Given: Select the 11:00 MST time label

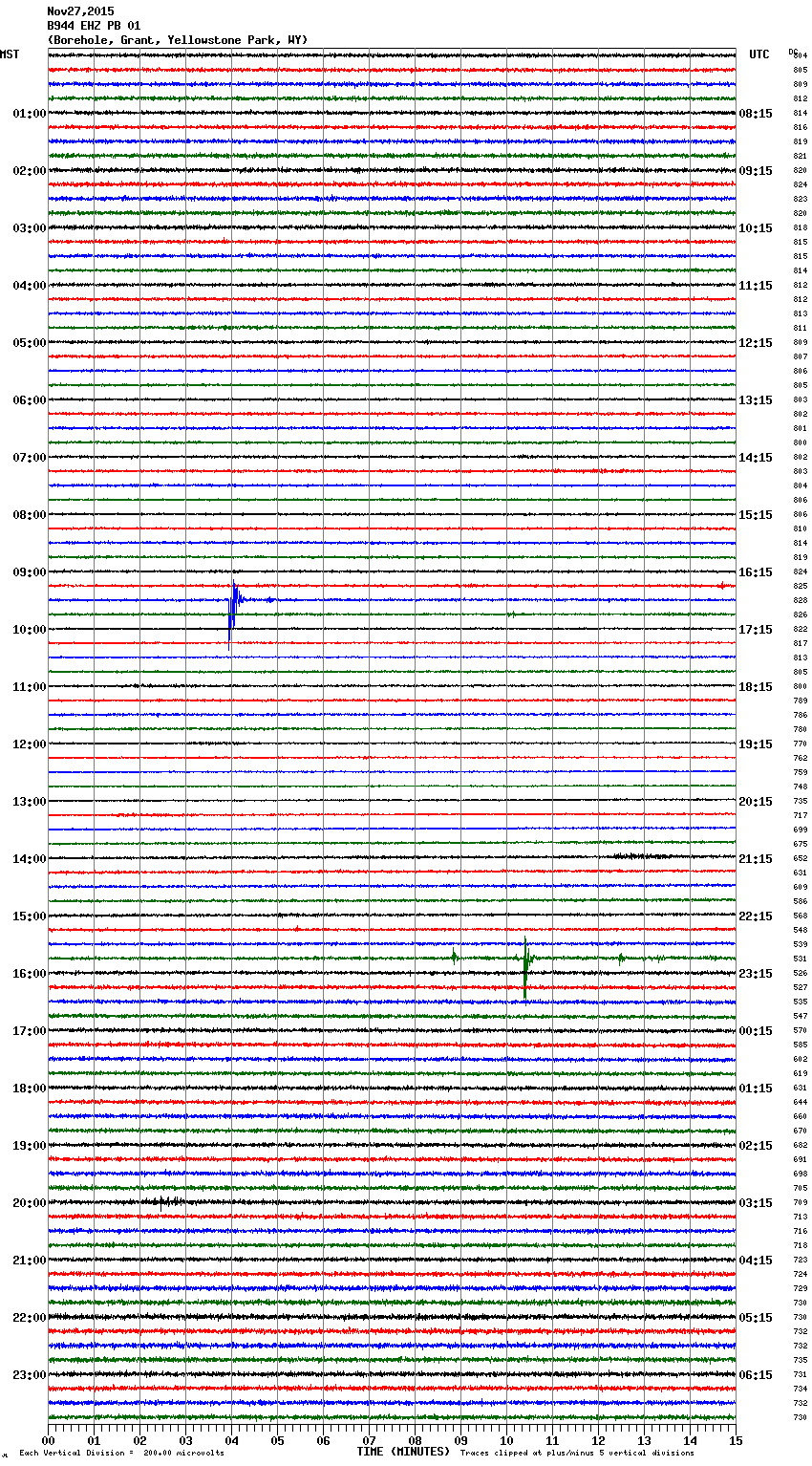Looking at the screenshot, I should pyautogui.click(x=30, y=687).
